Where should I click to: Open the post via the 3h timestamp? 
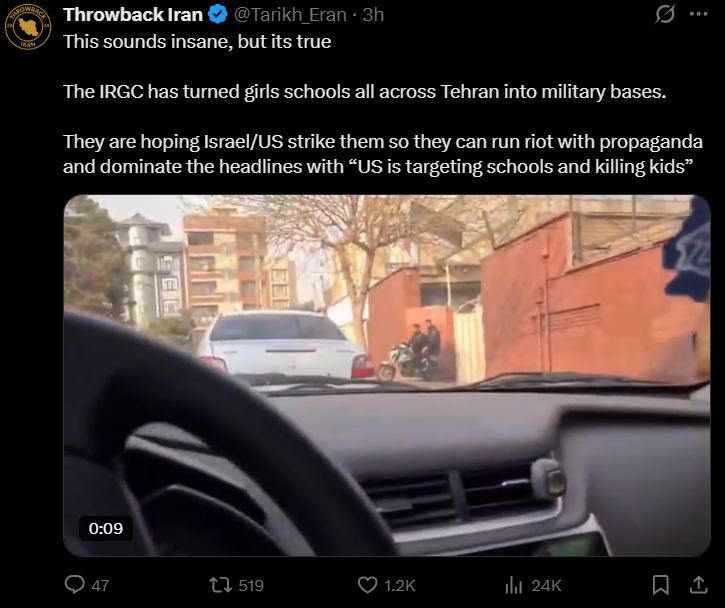pos(373,15)
